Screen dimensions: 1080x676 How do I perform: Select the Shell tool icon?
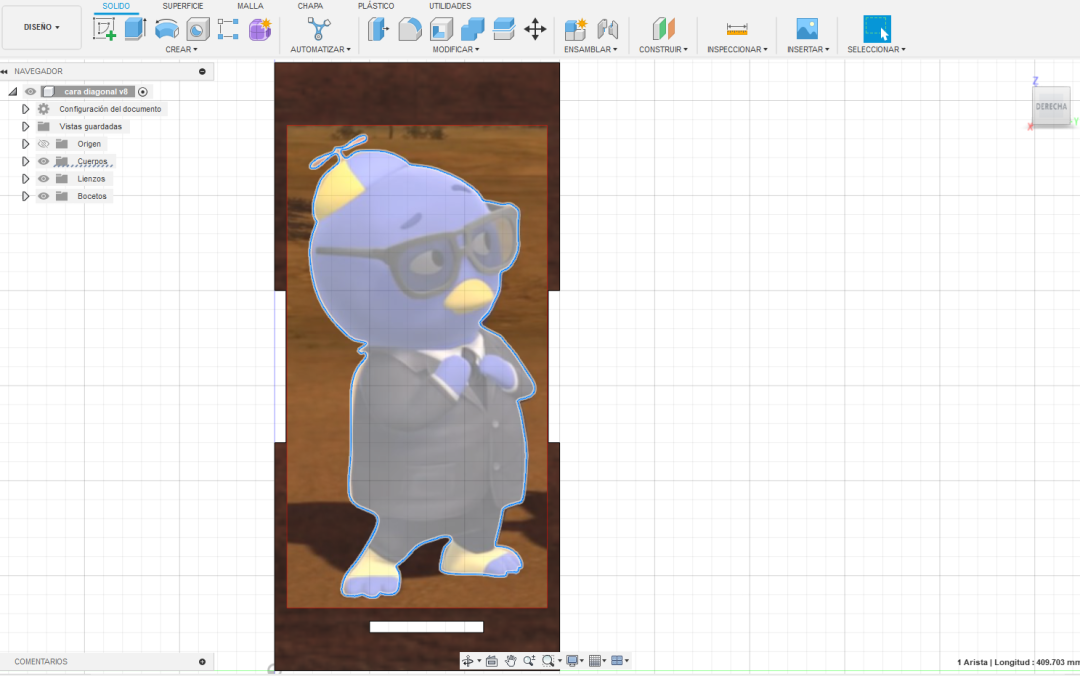coord(441,29)
